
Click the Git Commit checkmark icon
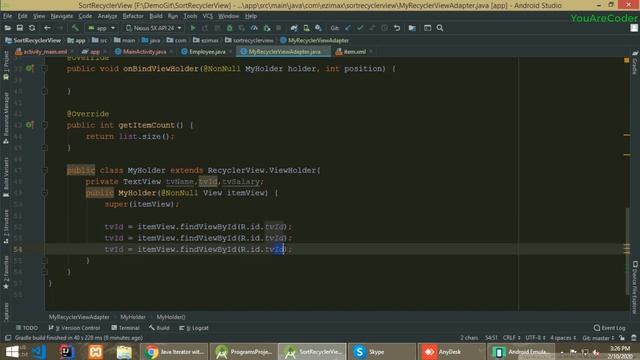[360, 28]
